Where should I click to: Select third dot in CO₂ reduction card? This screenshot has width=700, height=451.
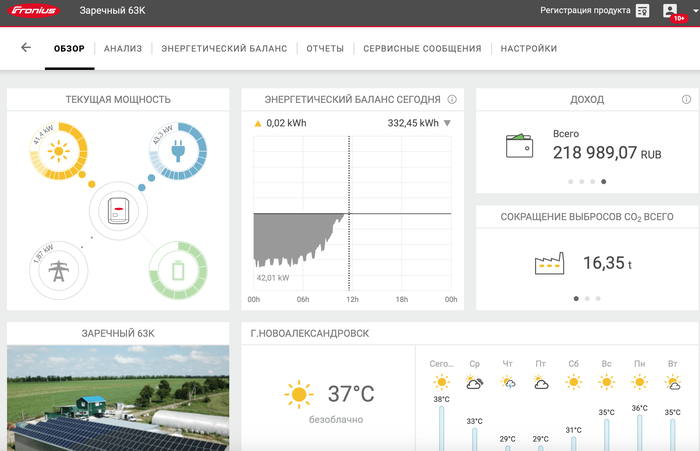point(598,298)
